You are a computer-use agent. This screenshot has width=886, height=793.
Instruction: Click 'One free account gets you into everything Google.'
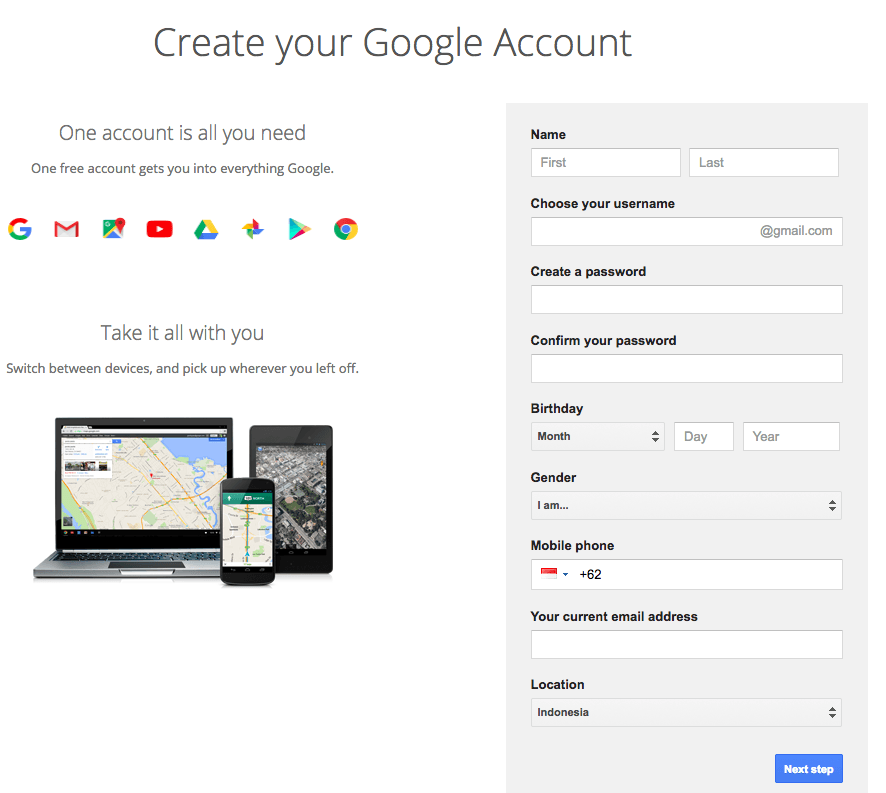point(182,168)
